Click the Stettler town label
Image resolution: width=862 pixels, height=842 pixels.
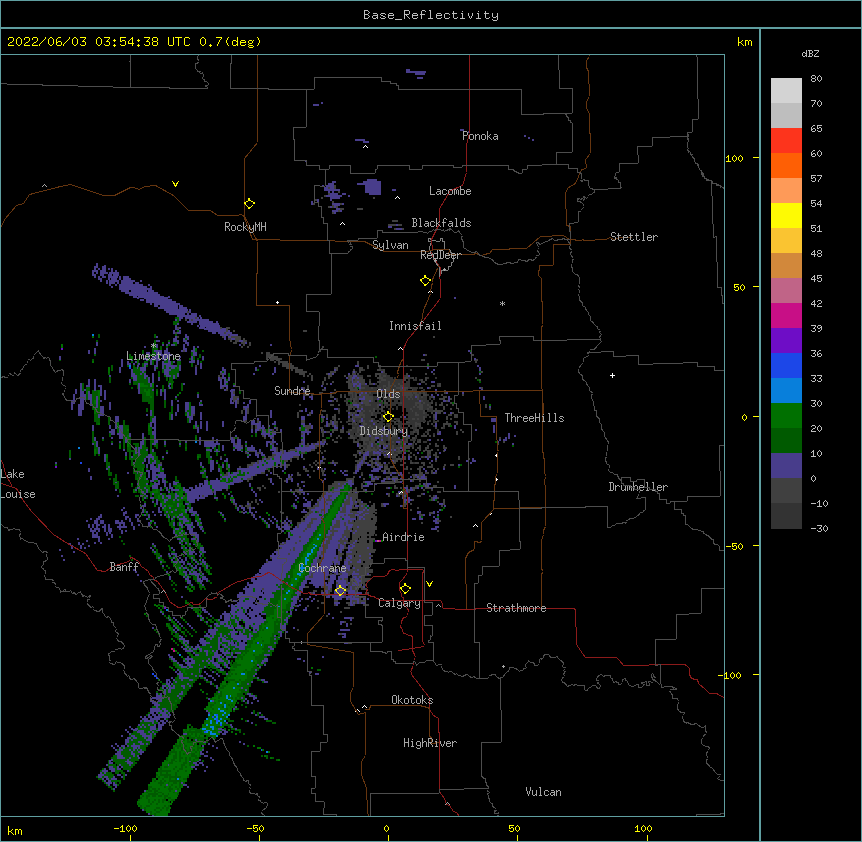[x=634, y=237]
